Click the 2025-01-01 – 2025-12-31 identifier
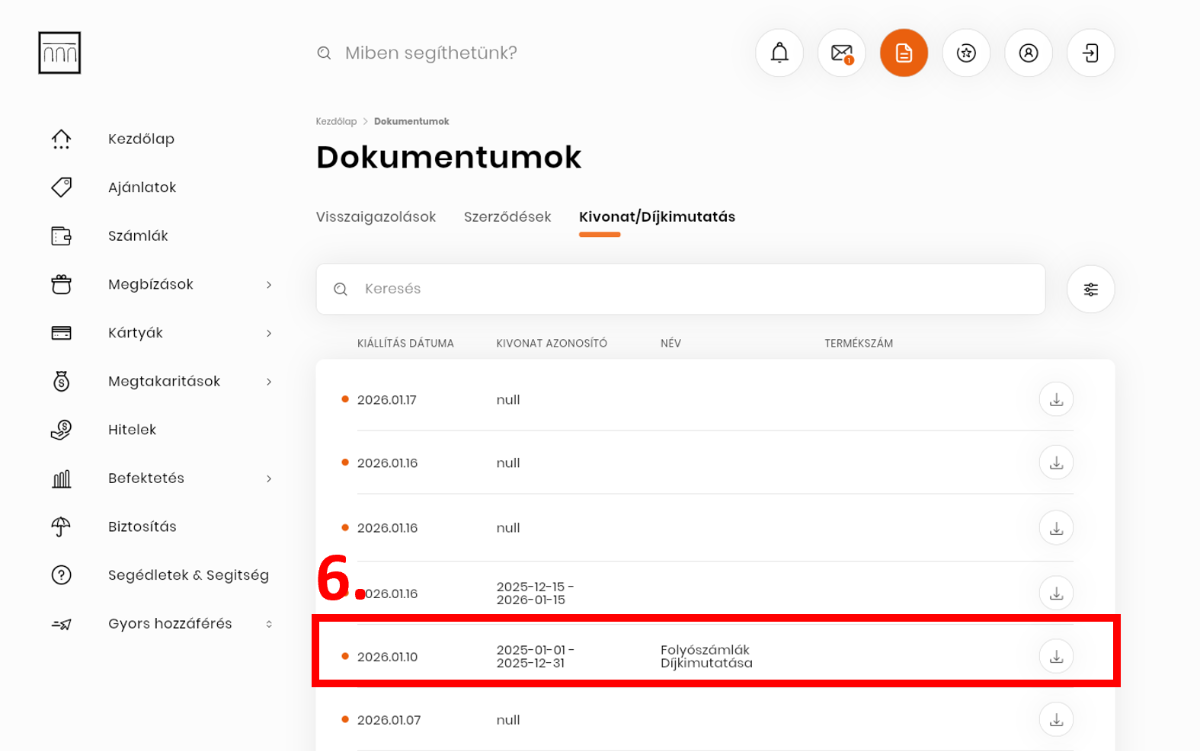Image resolution: width=1200 pixels, height=751 pixels. tap(535, 656)
